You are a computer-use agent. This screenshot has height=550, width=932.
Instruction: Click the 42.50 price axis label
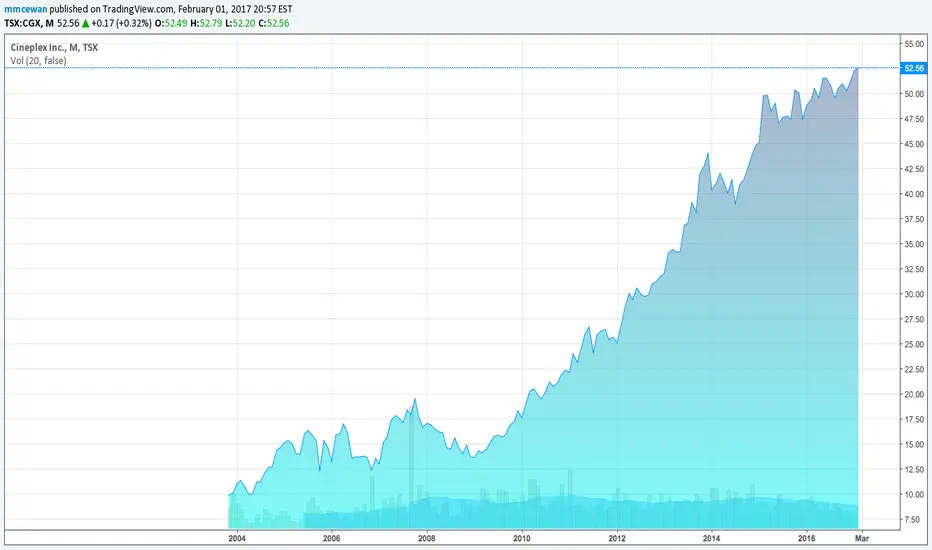click(x=914, y=169)
